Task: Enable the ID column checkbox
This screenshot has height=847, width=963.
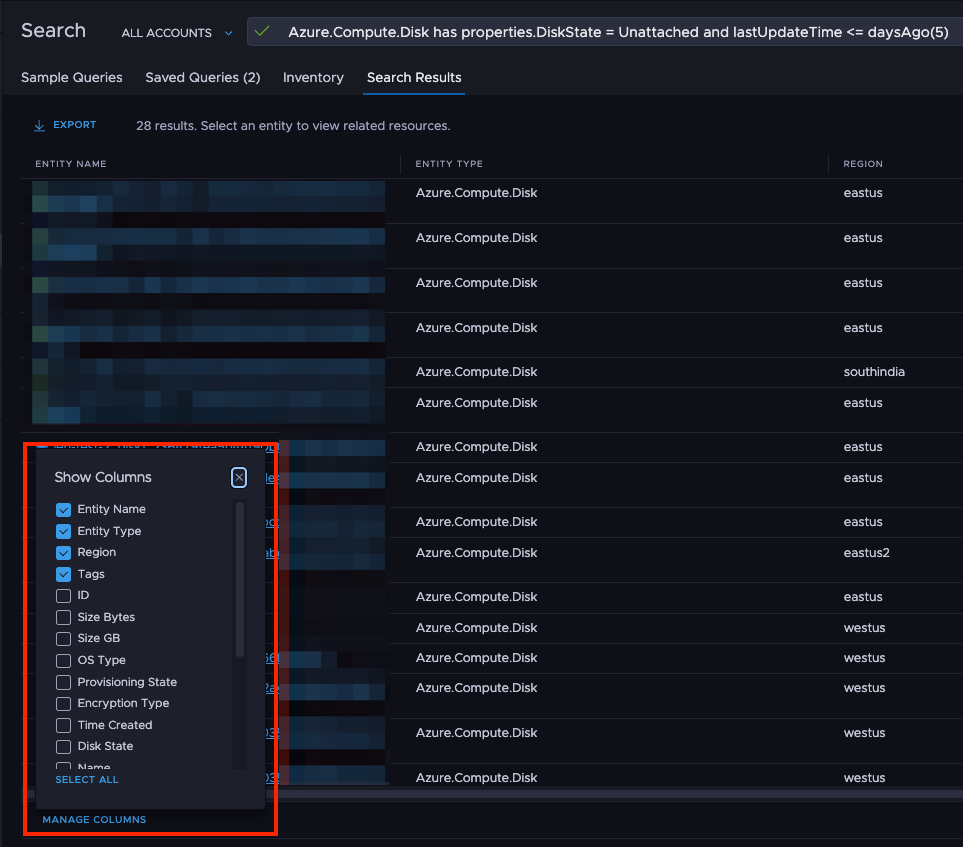Action: point(63,595)
